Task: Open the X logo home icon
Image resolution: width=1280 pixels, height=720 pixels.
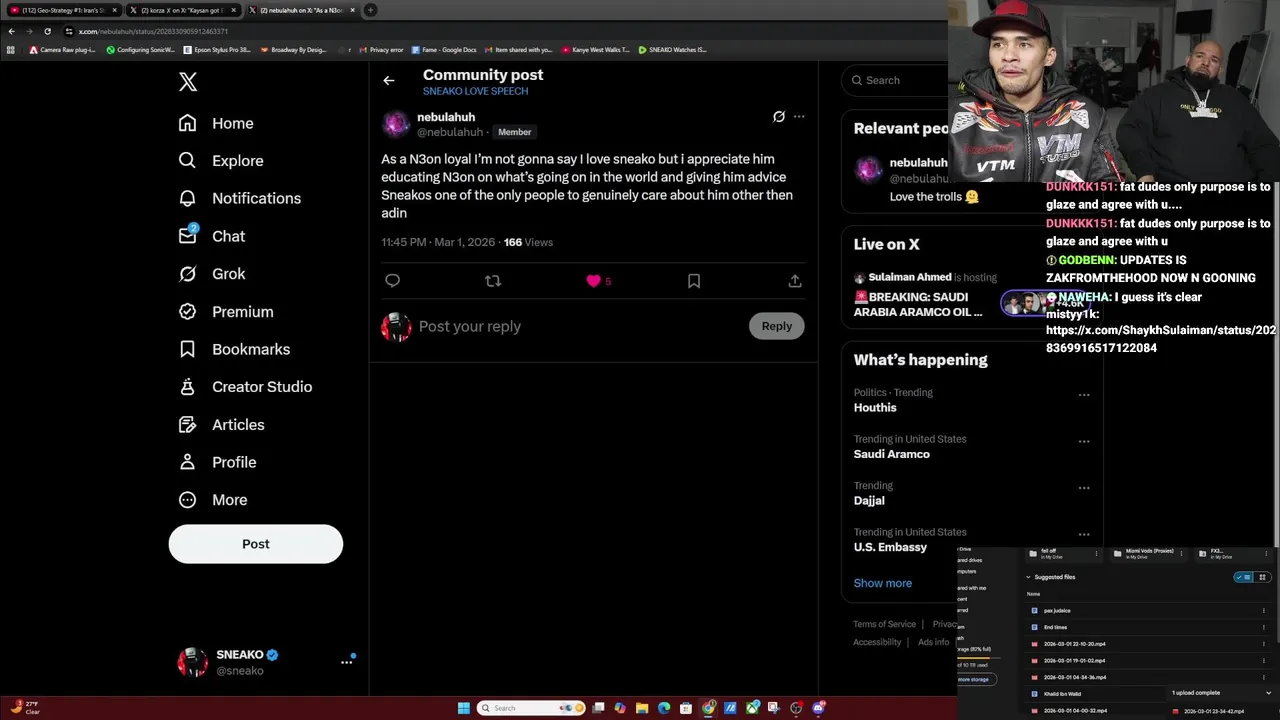Action: pos(188,82)
